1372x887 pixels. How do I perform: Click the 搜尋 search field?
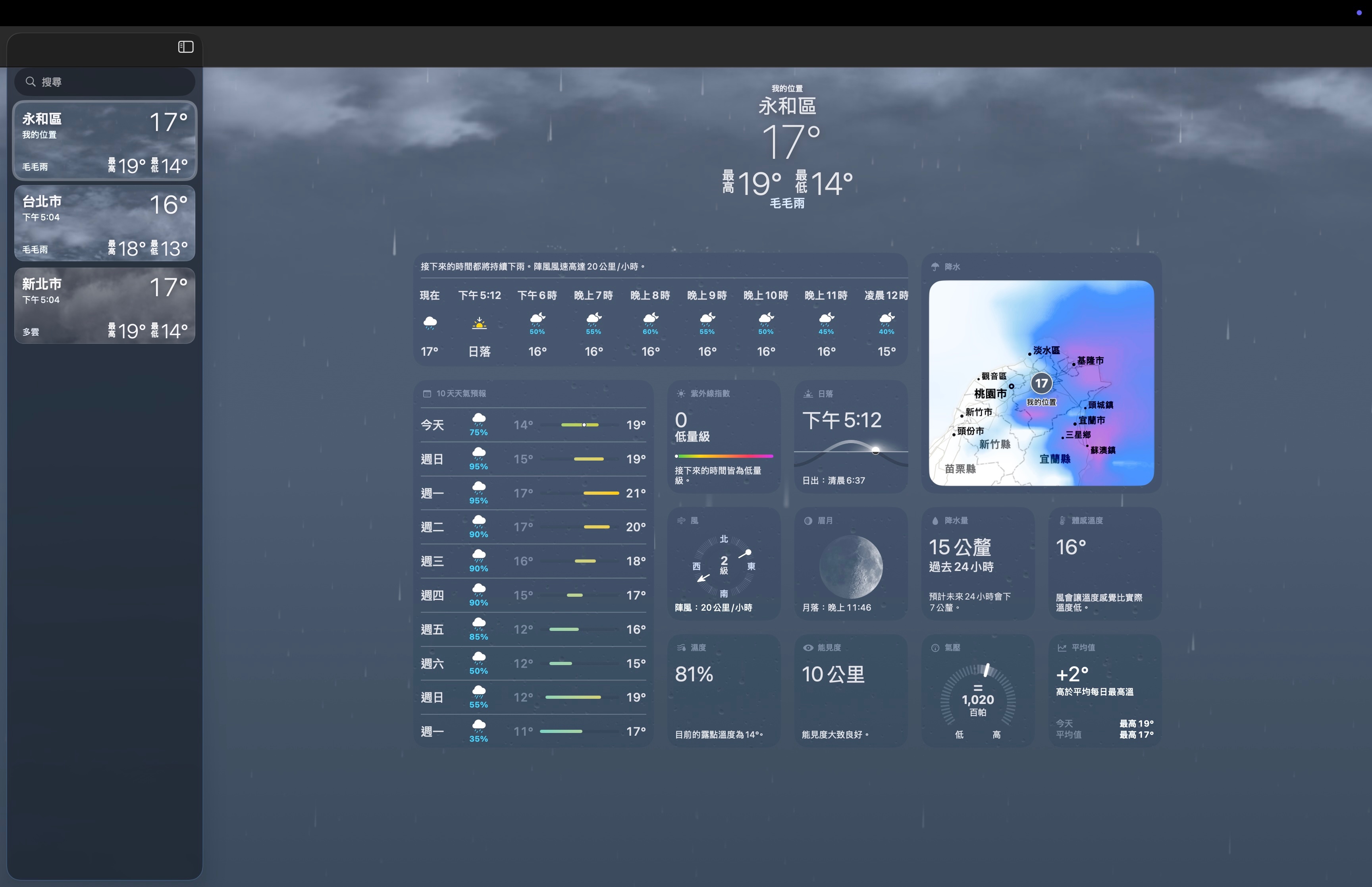[x=105, y=82]
